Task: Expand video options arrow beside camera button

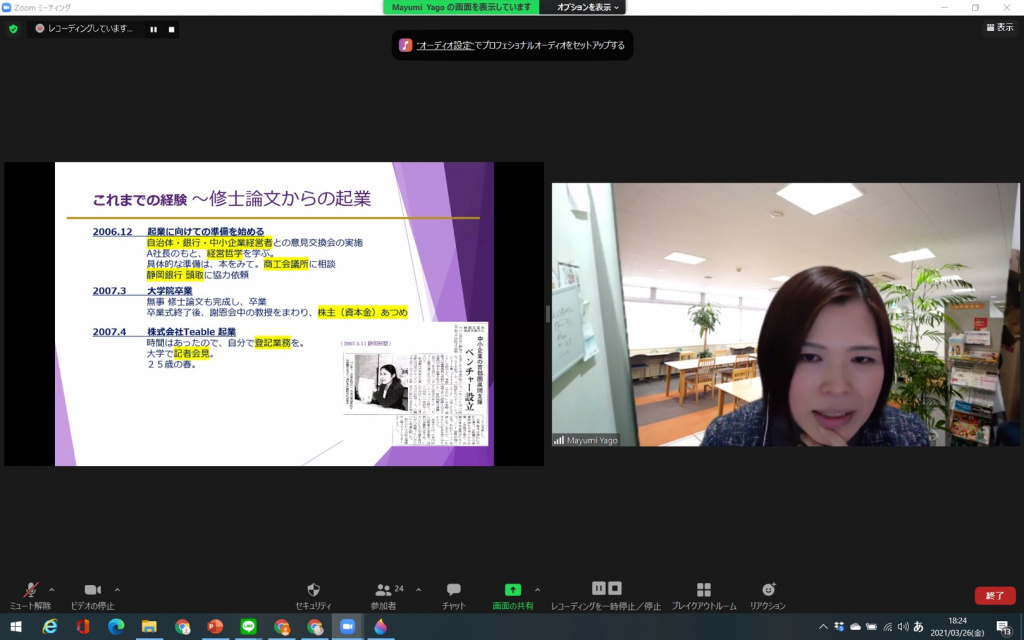Action: coord(117,589)
